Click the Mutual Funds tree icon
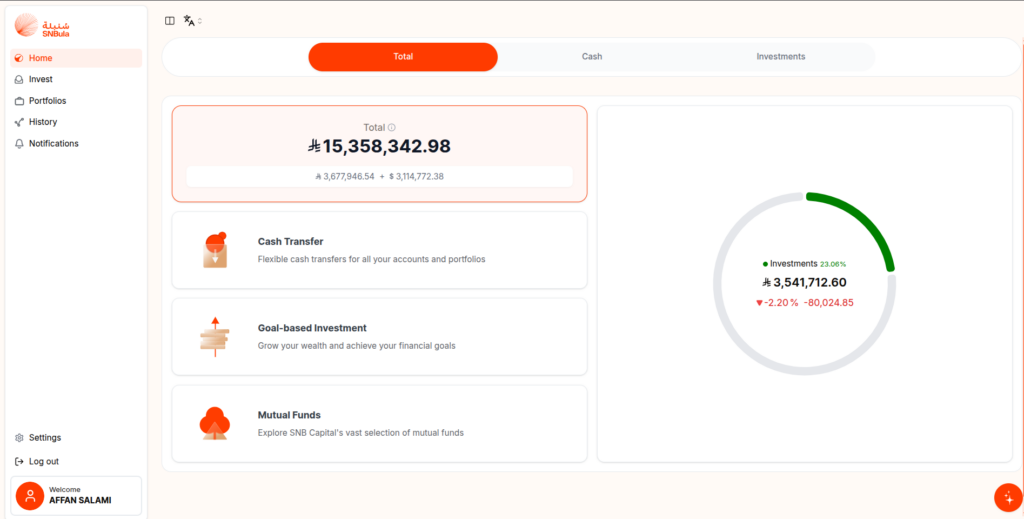The width and height of the screenshot is (1024, 519). [215, 424]
